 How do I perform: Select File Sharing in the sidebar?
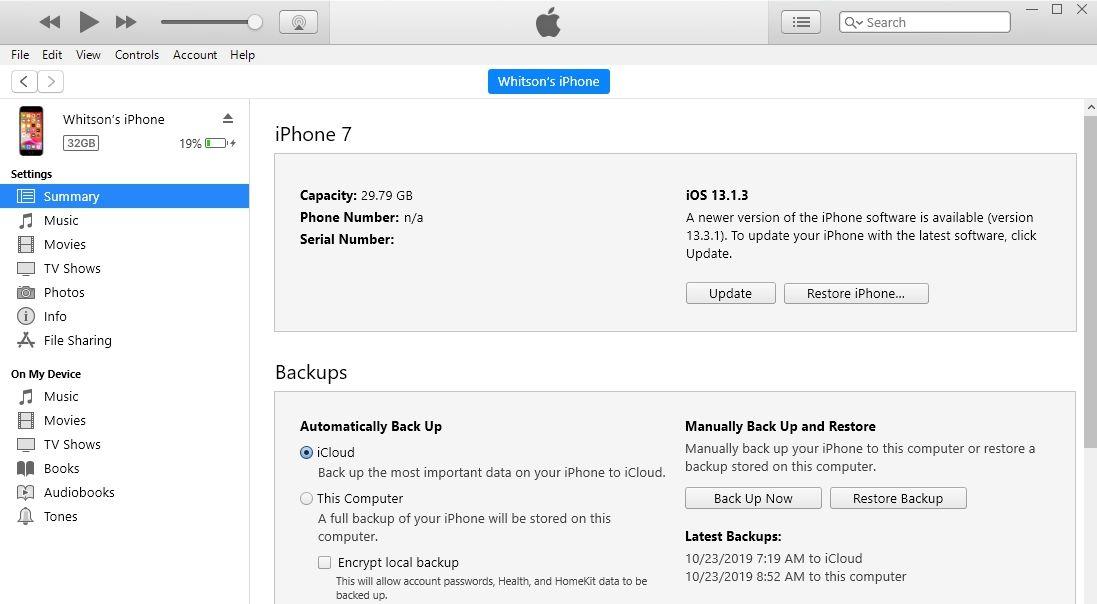click(x=77, y=340)
